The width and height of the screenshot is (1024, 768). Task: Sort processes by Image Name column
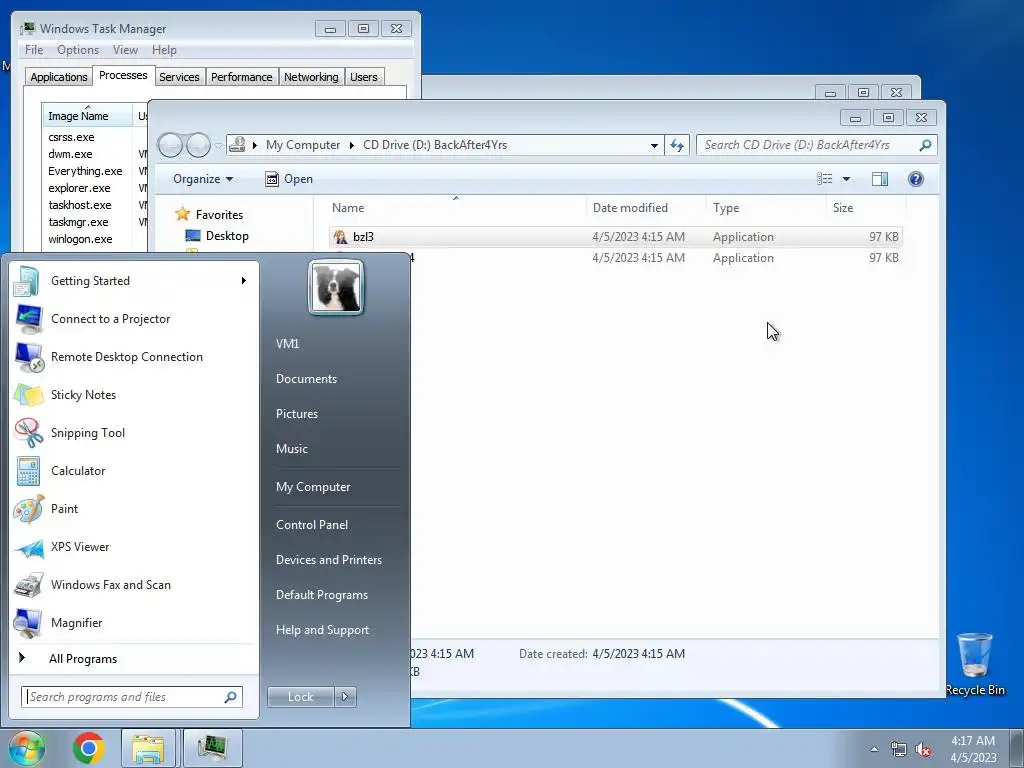coord(88,116)
